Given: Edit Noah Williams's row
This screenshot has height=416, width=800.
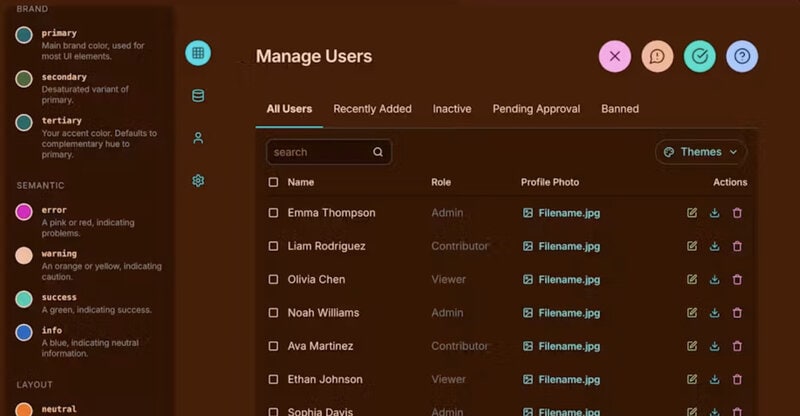Looking at the screenshot, I should tap(692, 313).
